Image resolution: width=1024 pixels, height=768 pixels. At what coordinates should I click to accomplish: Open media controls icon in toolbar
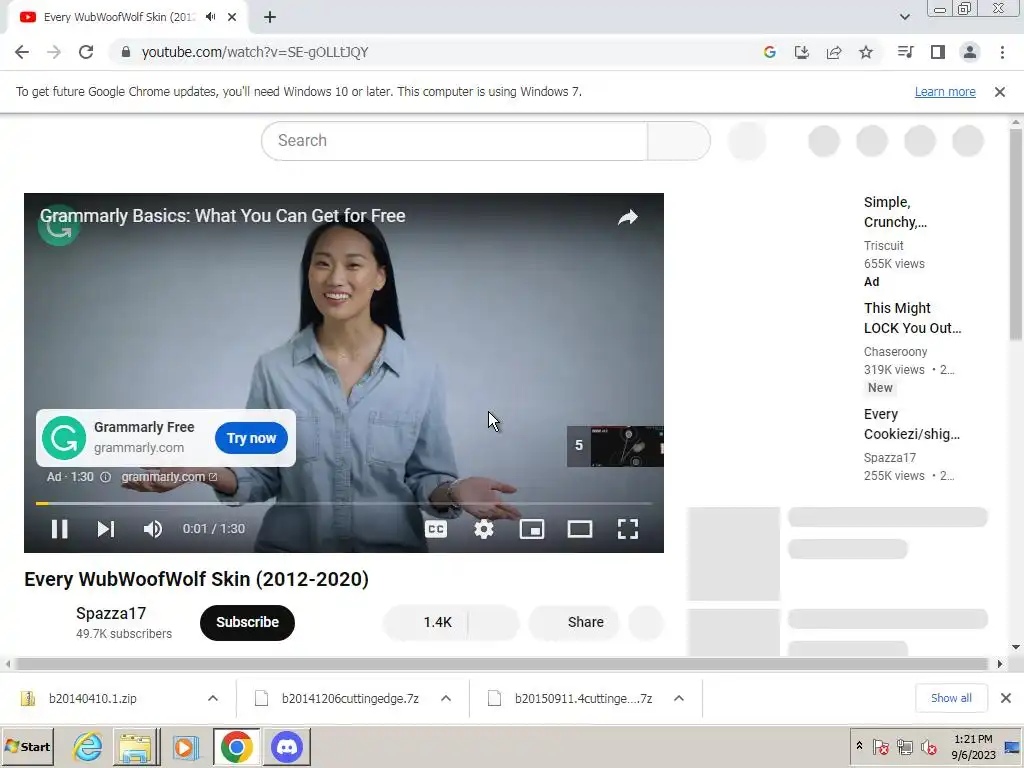[905, 52]
